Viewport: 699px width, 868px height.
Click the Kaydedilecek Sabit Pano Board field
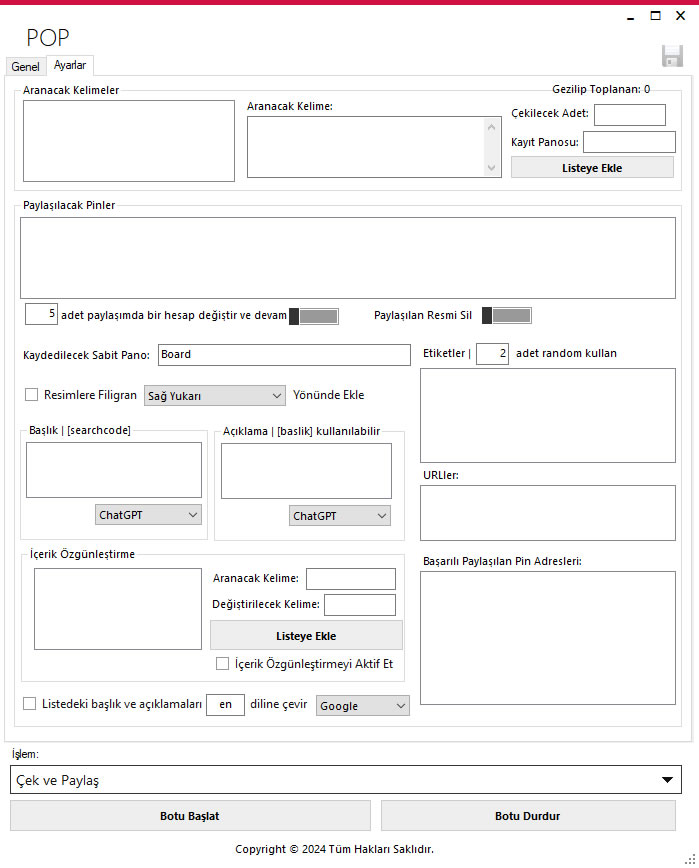coord(284,355)
